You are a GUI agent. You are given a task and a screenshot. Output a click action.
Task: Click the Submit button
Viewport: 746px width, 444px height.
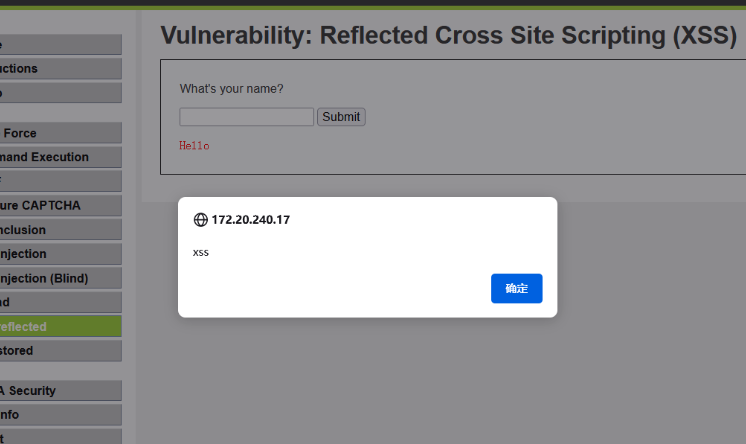pos(341,117)
